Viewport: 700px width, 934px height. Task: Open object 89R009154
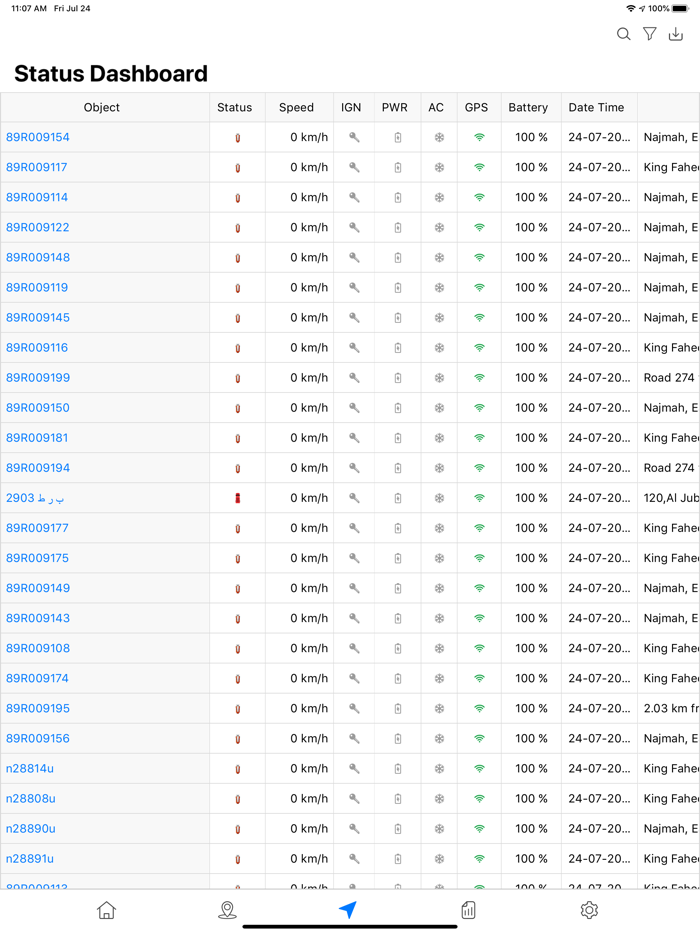point(38,137)
